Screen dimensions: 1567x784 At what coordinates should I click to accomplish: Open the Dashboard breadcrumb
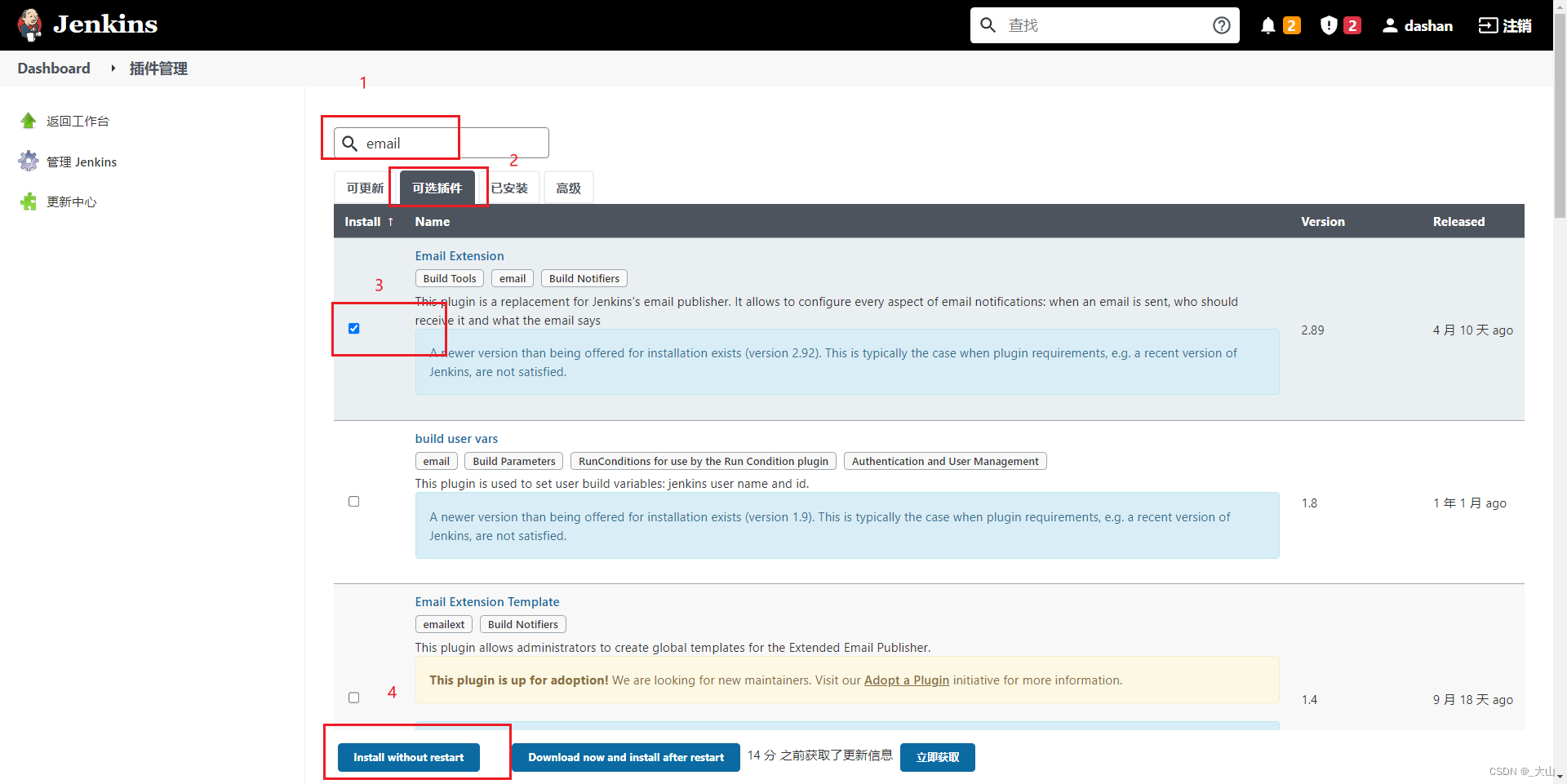[54, 69]
